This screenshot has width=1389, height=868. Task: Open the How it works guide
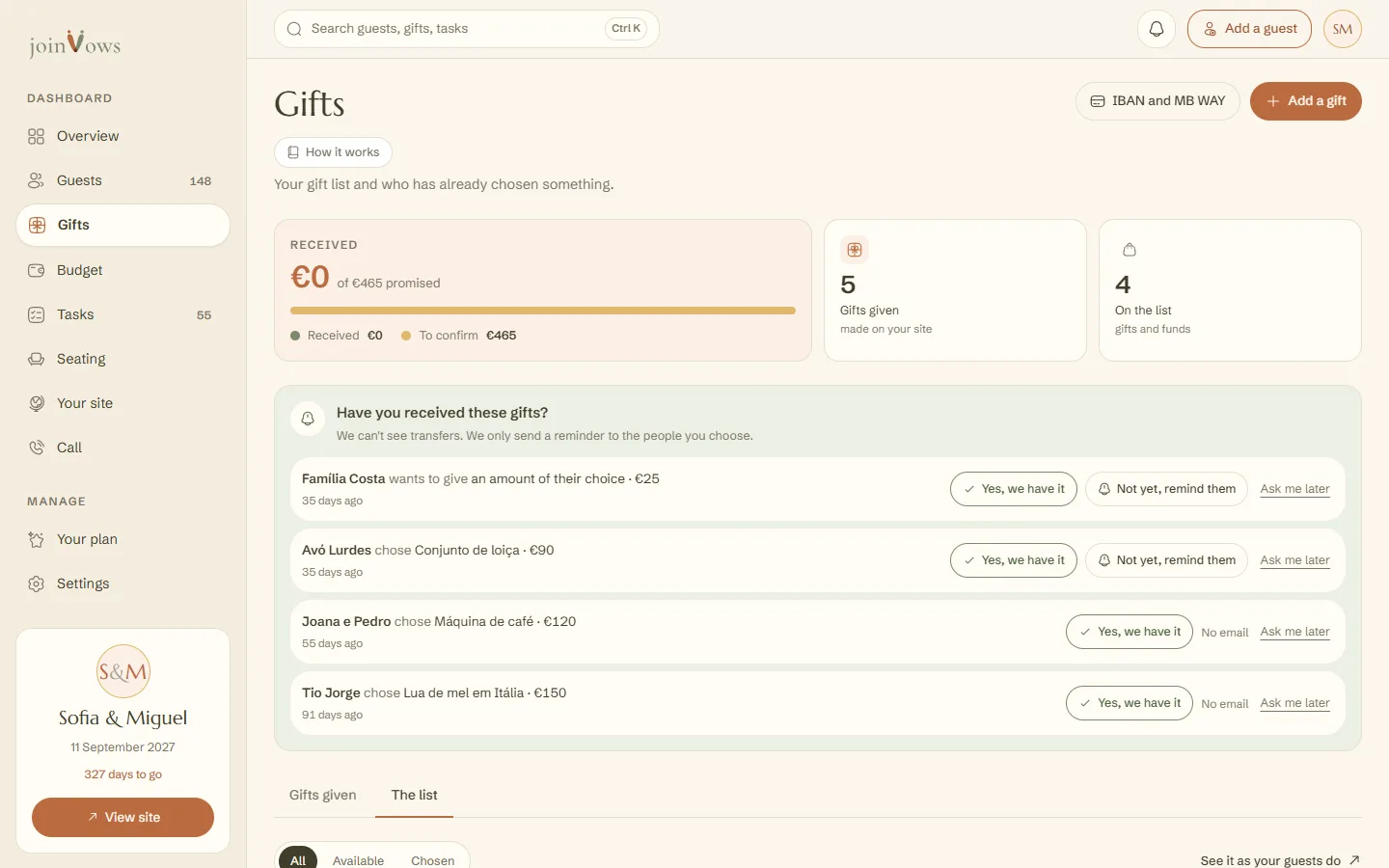tap(333, 152)
